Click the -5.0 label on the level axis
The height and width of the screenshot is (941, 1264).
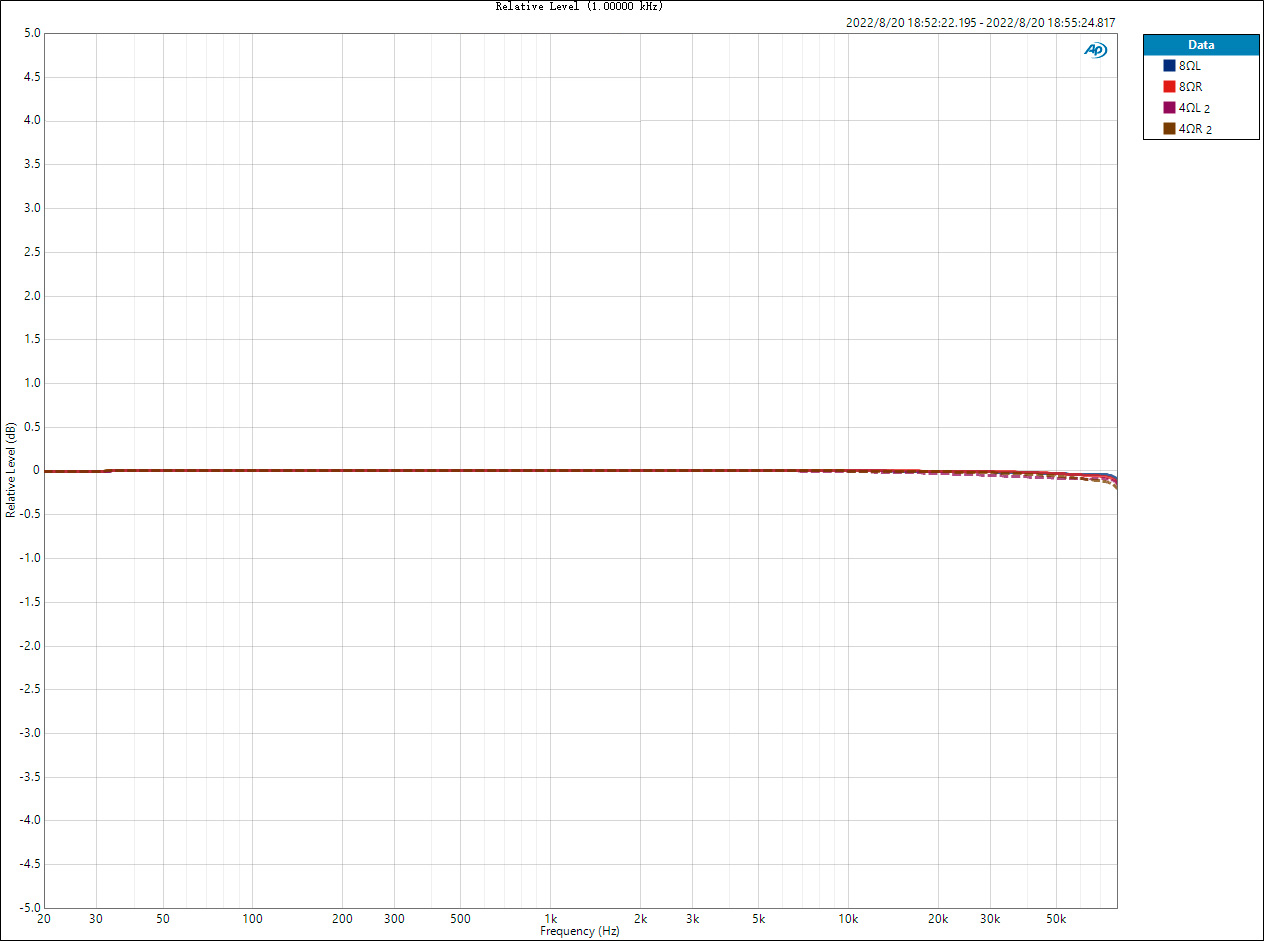point(30,908)
